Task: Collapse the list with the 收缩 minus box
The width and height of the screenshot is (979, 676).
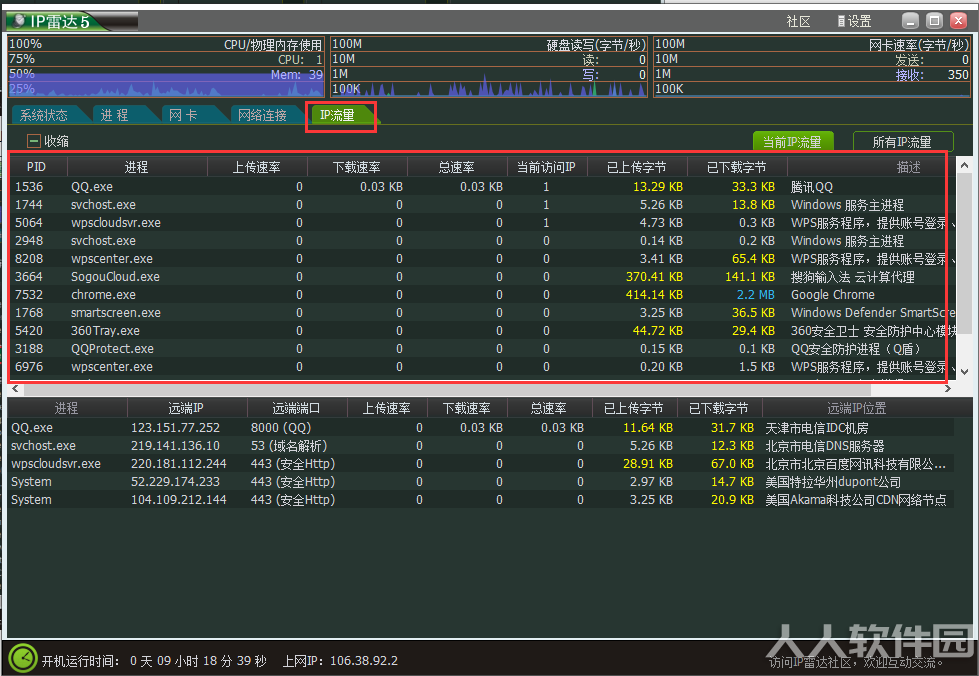Action: click(x=34, y=141)
